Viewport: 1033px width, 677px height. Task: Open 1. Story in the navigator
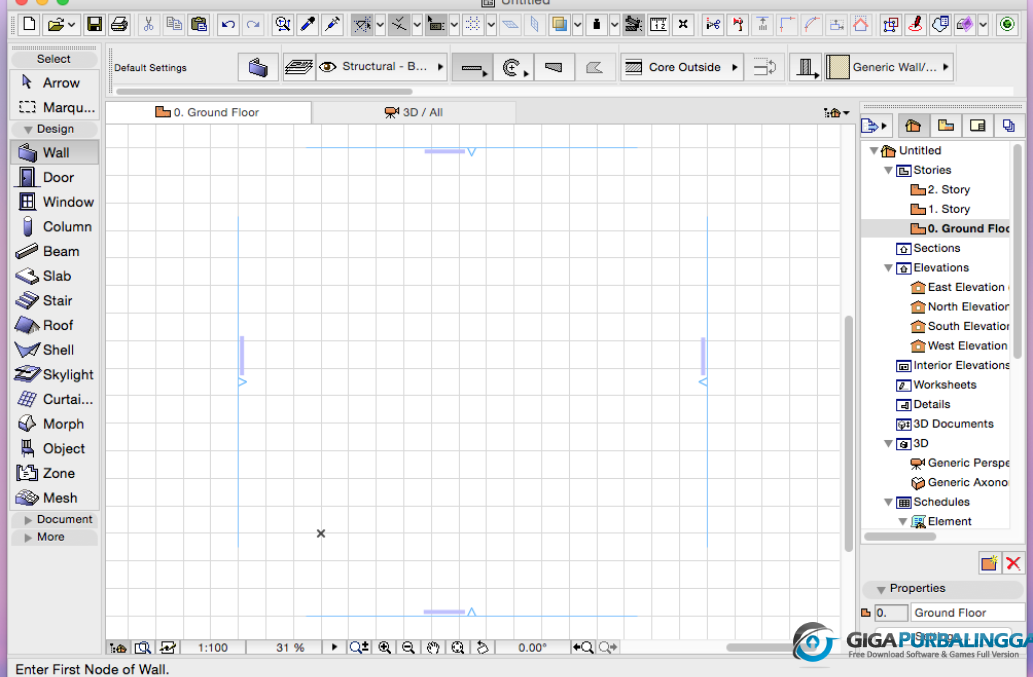[x=940, y=209]
